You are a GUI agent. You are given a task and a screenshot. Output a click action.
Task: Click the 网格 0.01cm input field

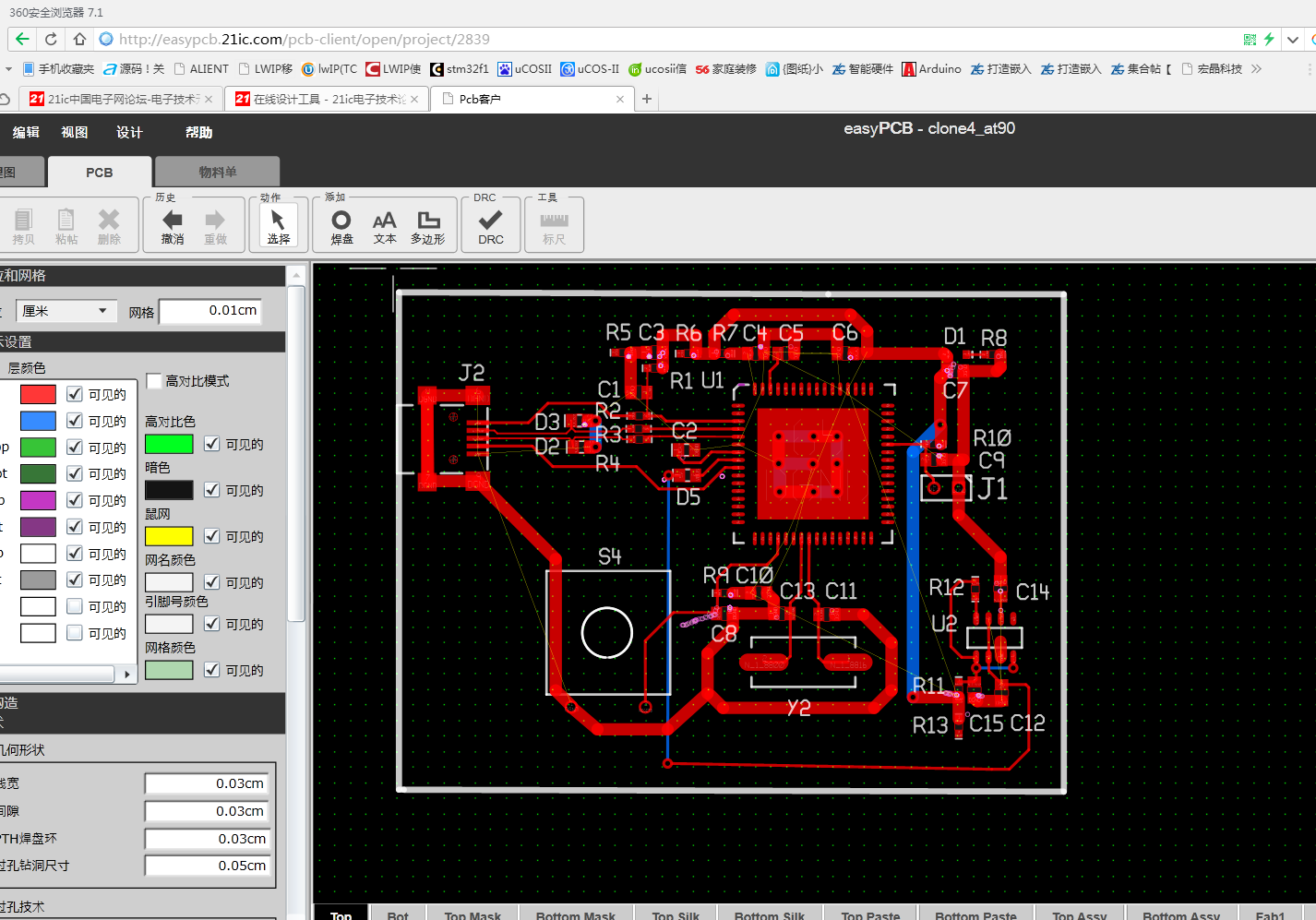[210, 311]
